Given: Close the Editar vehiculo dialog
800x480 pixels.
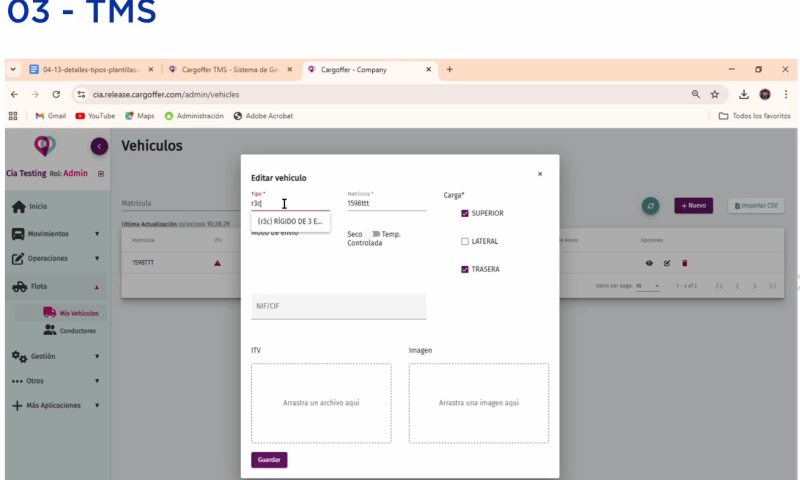Looking at the screenshot, I should click(540, 174).
